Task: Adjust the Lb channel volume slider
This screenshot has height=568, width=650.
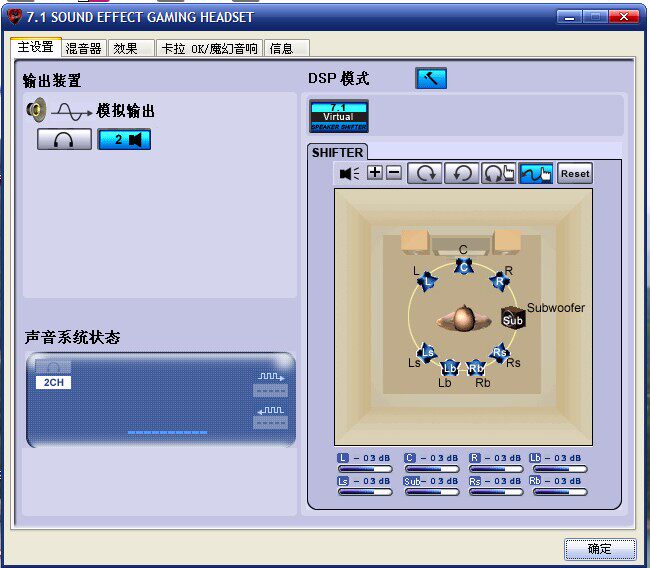Action: point(560,469)
